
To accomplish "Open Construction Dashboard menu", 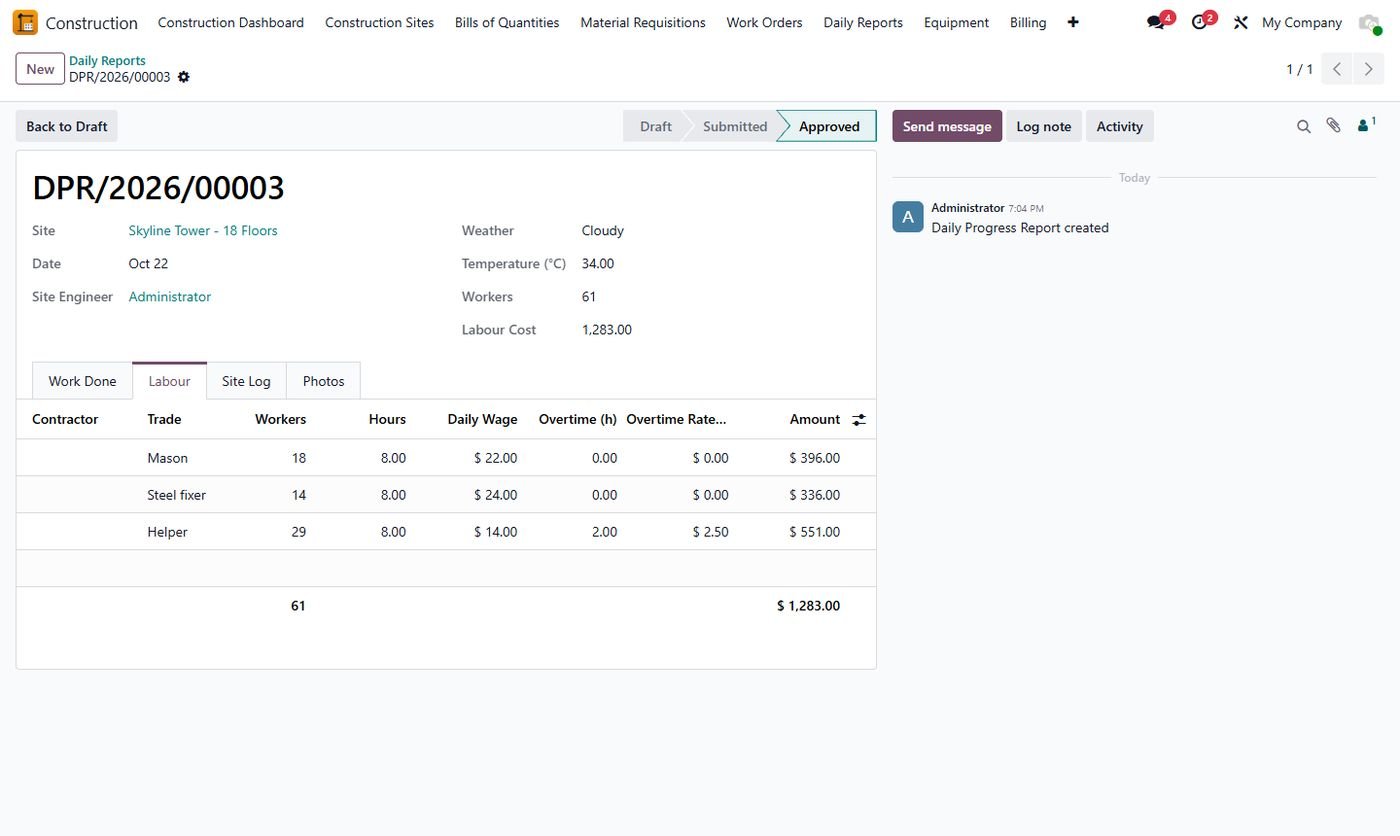I will (231, 22).
